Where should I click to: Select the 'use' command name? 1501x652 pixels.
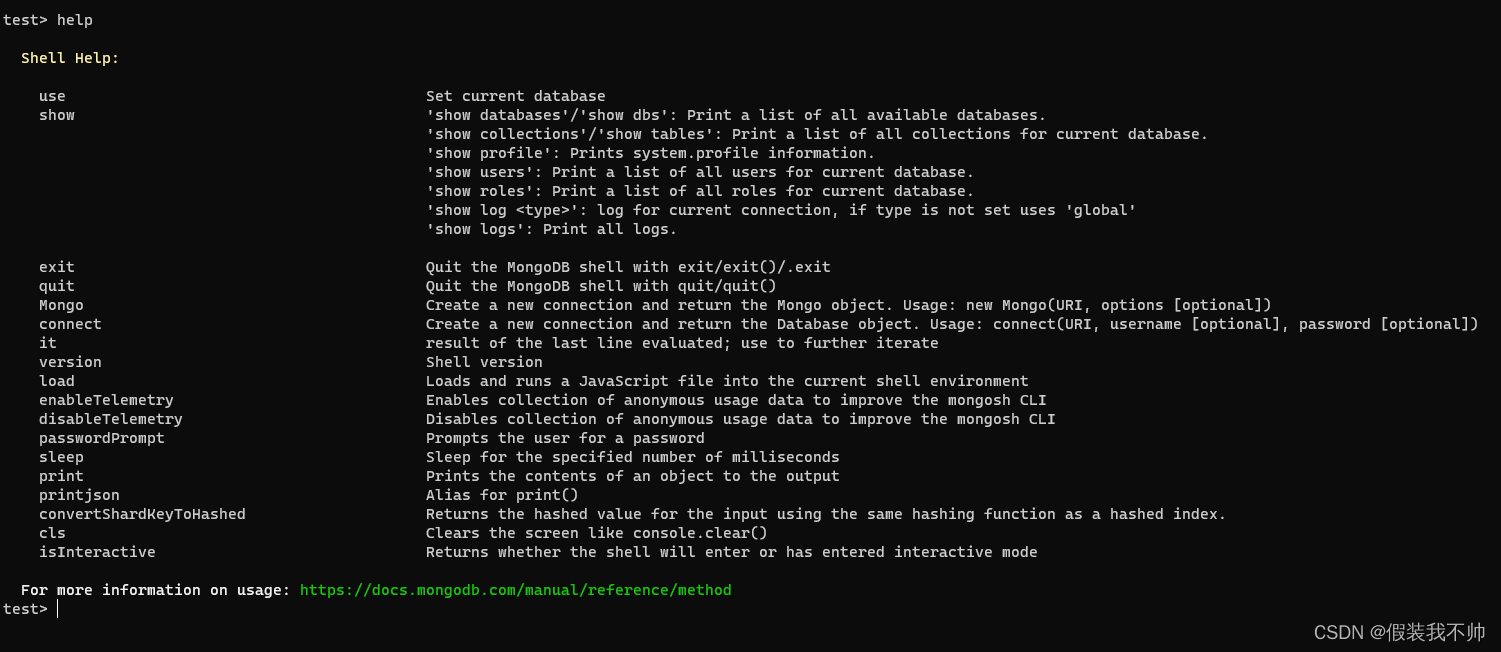tap(52, 96)
